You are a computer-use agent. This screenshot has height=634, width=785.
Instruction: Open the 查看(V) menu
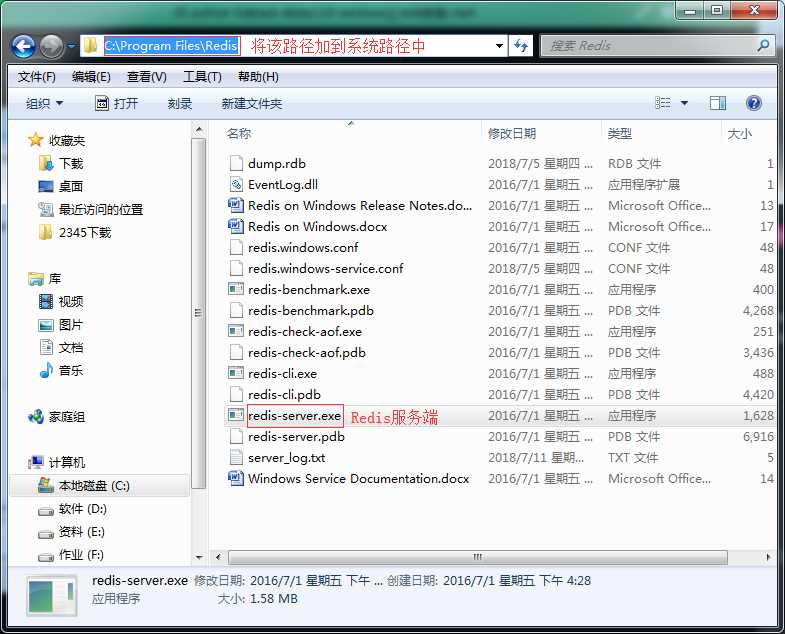[147, 77]
